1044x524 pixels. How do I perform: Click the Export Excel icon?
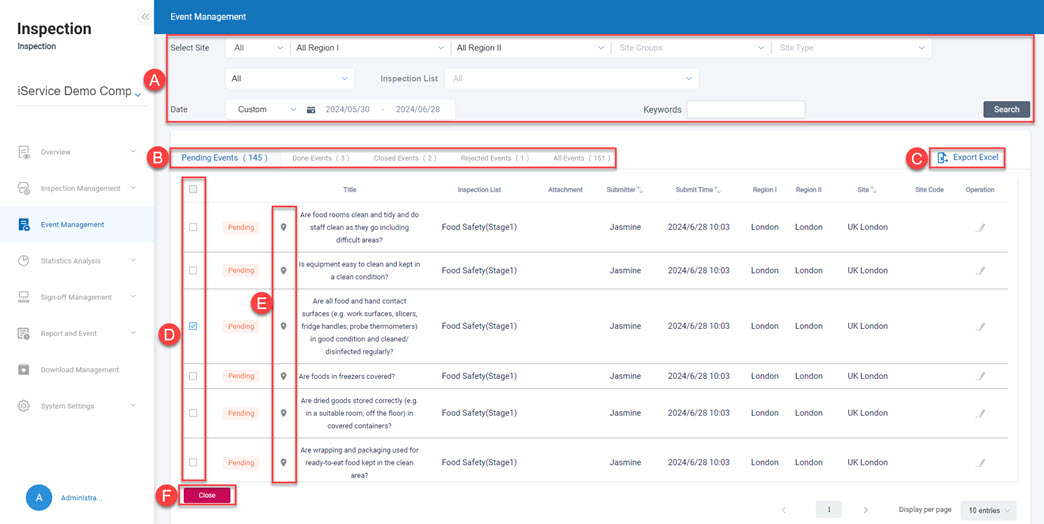point(942,158)
